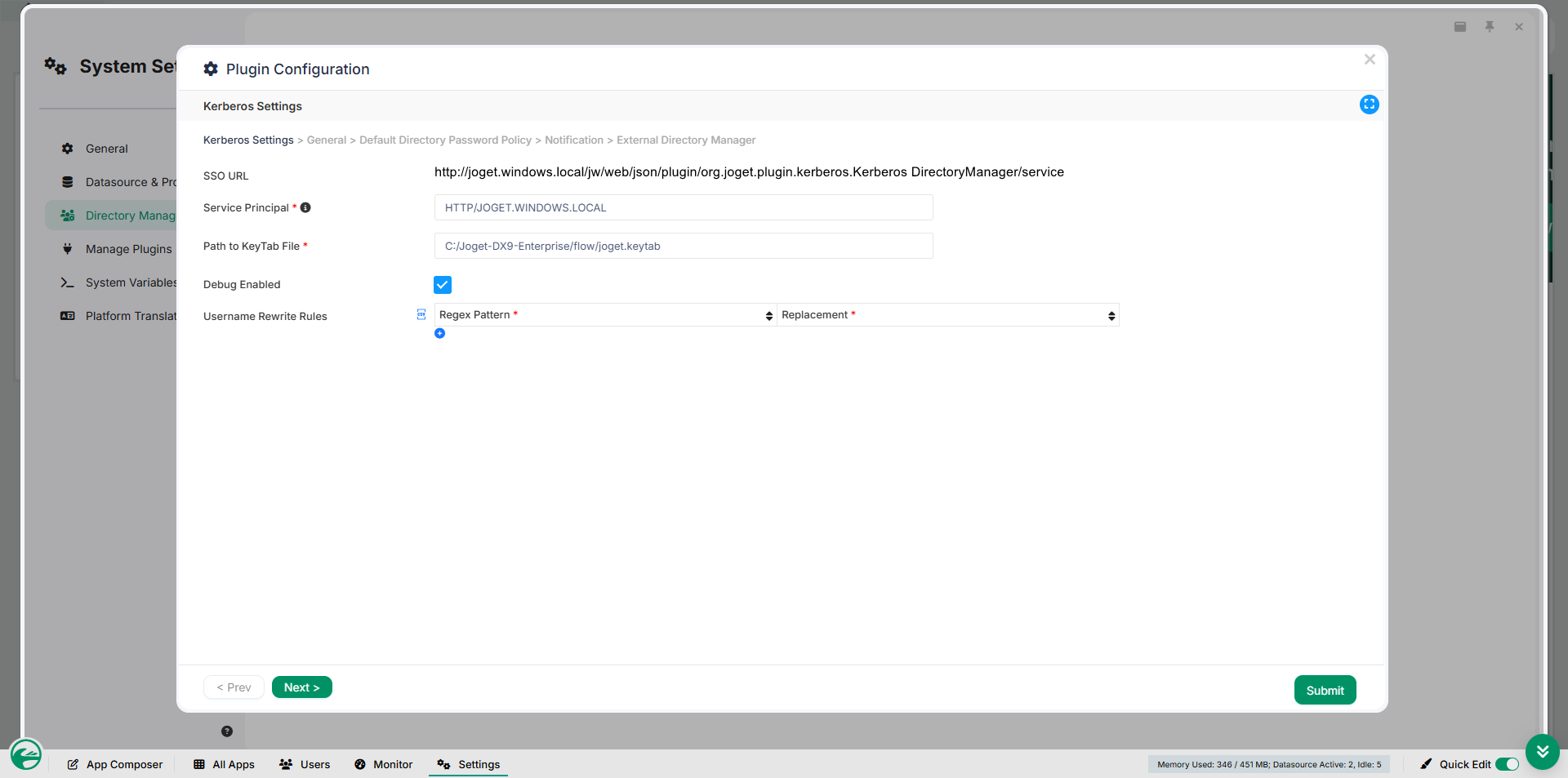The height and width of the screenshot is (778, 1568).
Task: Sort by Replacement column arrows
Action: pyautogui.click(x=1111, y=316)
